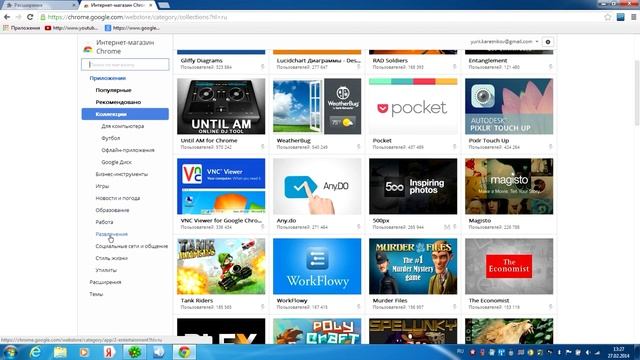This screenshot has width=640, height=360.
Task: Open the Spelunky game thumbnail
Action: pos(413,331)
